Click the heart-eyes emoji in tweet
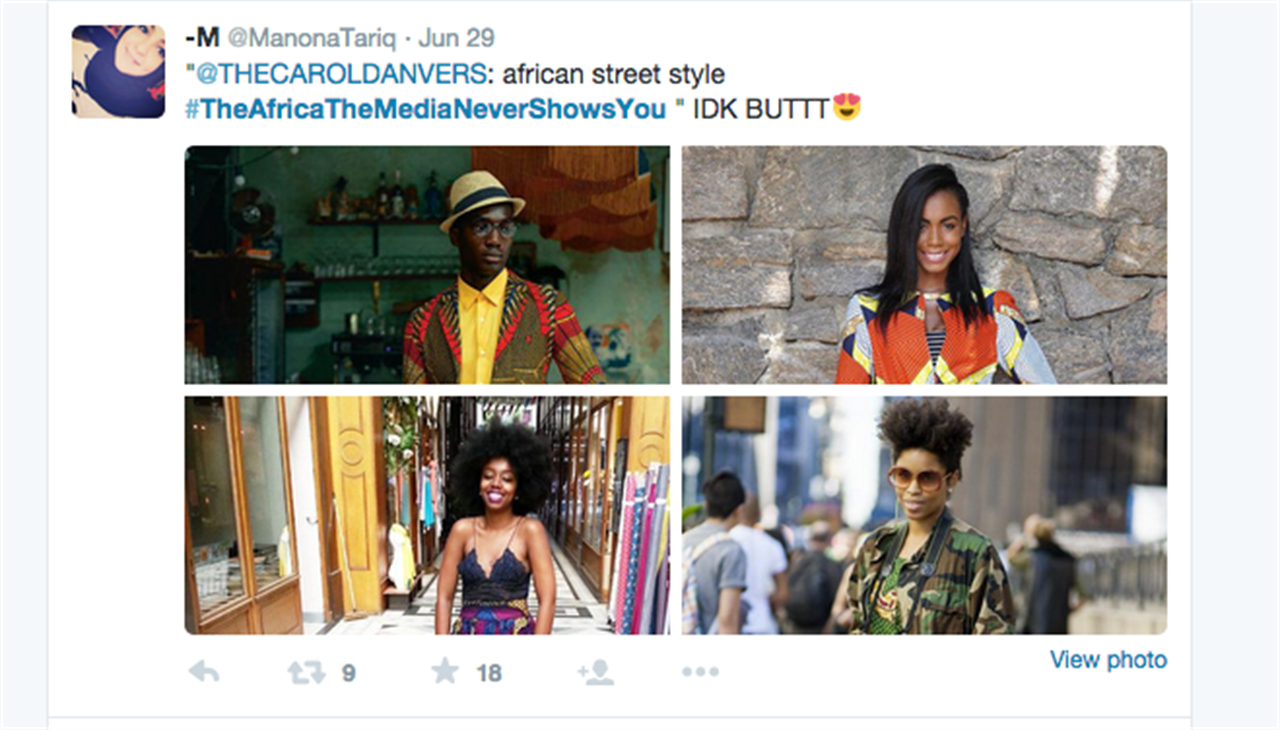Viewport: 1280px width, 730px height. [847, 108]
